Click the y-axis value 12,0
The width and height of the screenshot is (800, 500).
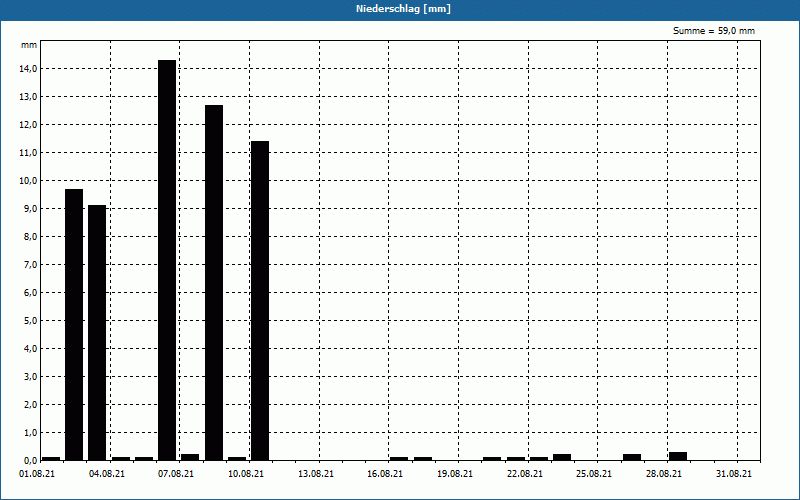(x=28, y=125)
